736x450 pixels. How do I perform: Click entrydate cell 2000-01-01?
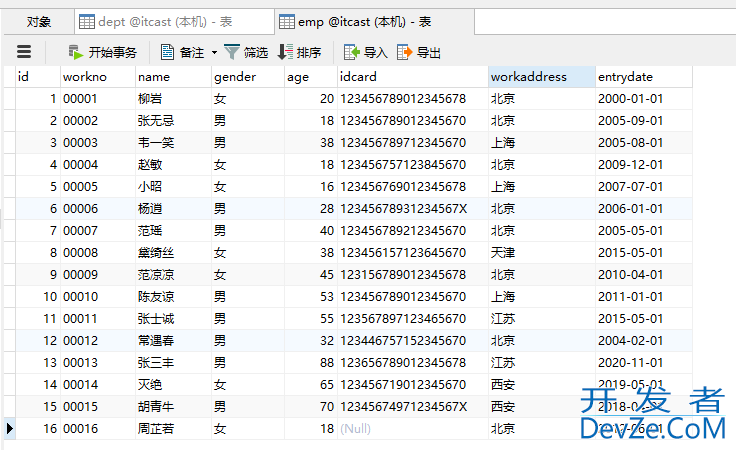point(644,99)
